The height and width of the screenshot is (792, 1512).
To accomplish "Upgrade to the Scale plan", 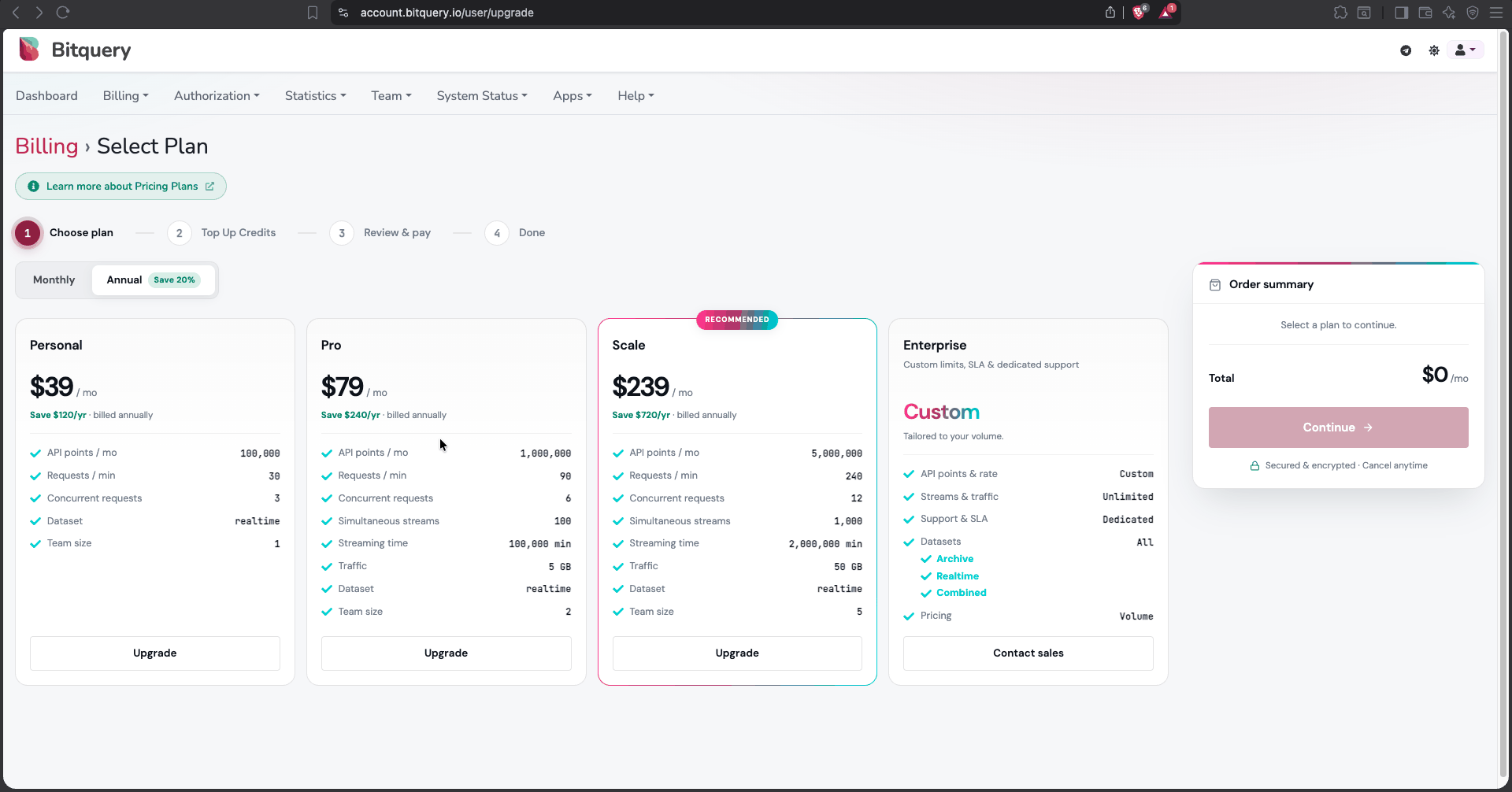I will click(737, 653).
